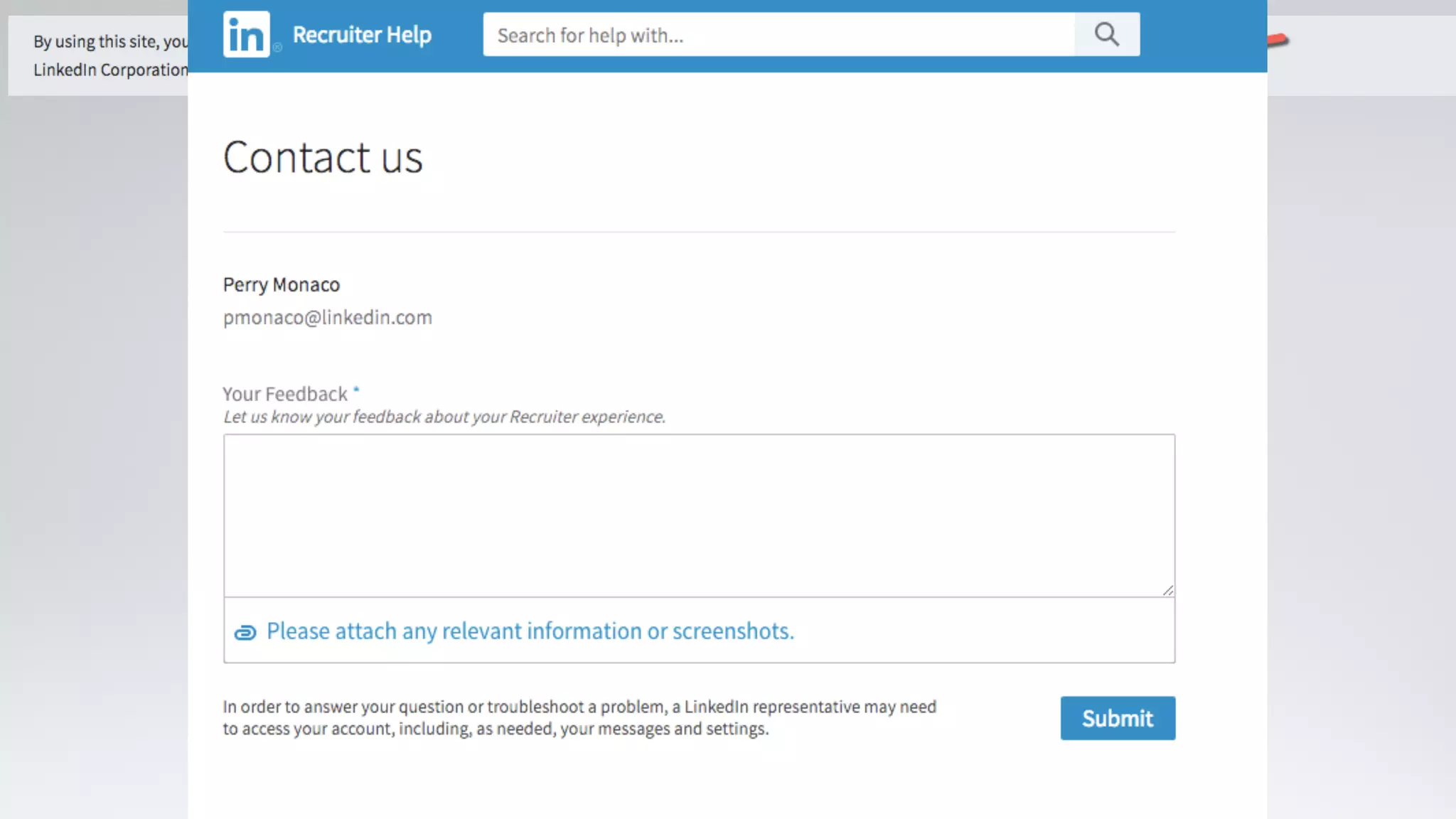Click the "LinkedIn Corporation" text in the background banner
The width and height of the screenshot is (1456, 819).
[110, 70]
